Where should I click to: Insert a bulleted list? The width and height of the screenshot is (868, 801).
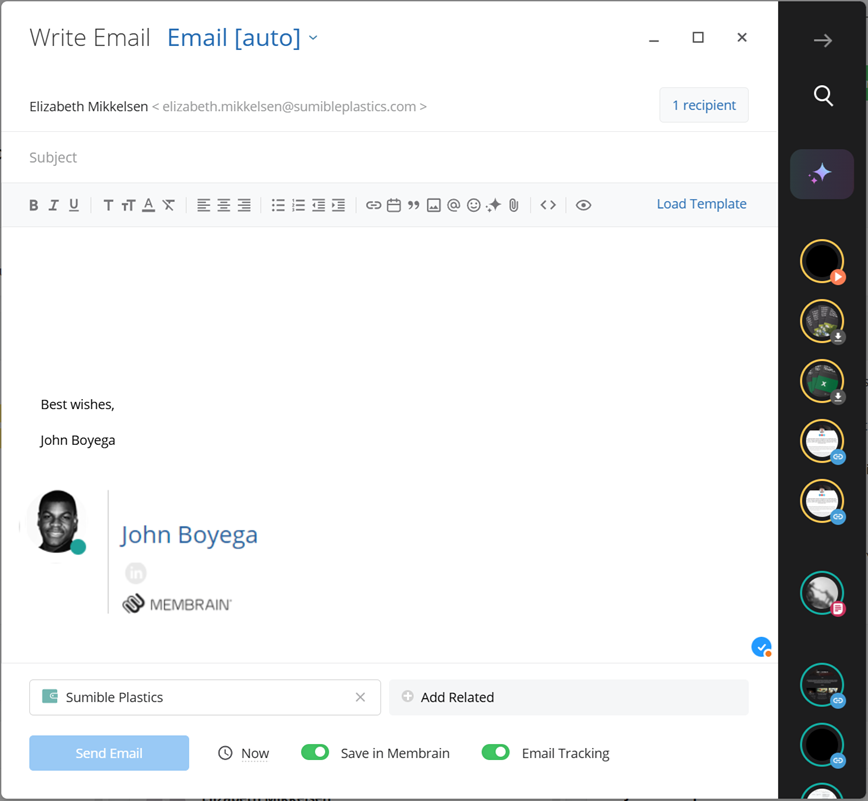(x=278, y=205)
